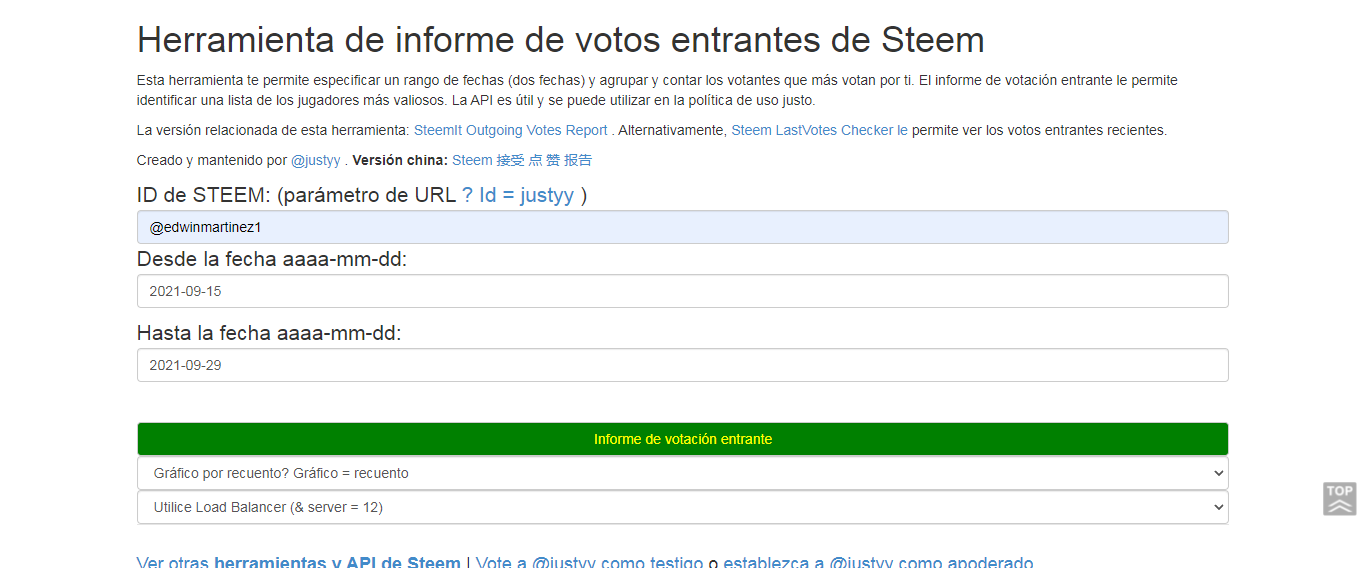Click the 'Desde la fecha aaaa-mm-dd:' label

(x=272, y=259)
